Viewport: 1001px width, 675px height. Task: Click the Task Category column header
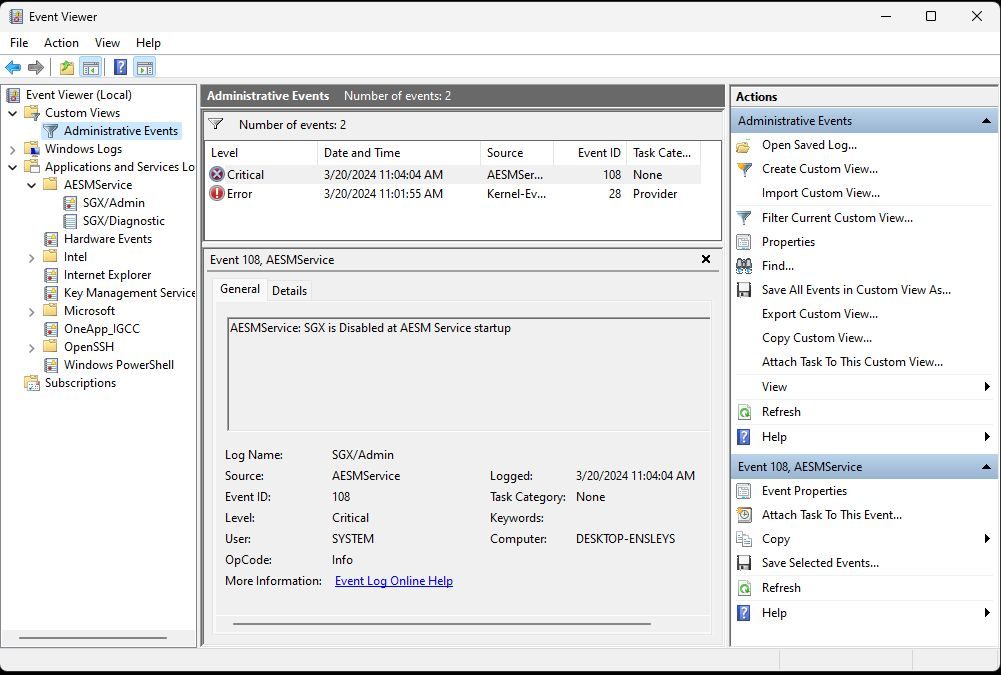663,153
